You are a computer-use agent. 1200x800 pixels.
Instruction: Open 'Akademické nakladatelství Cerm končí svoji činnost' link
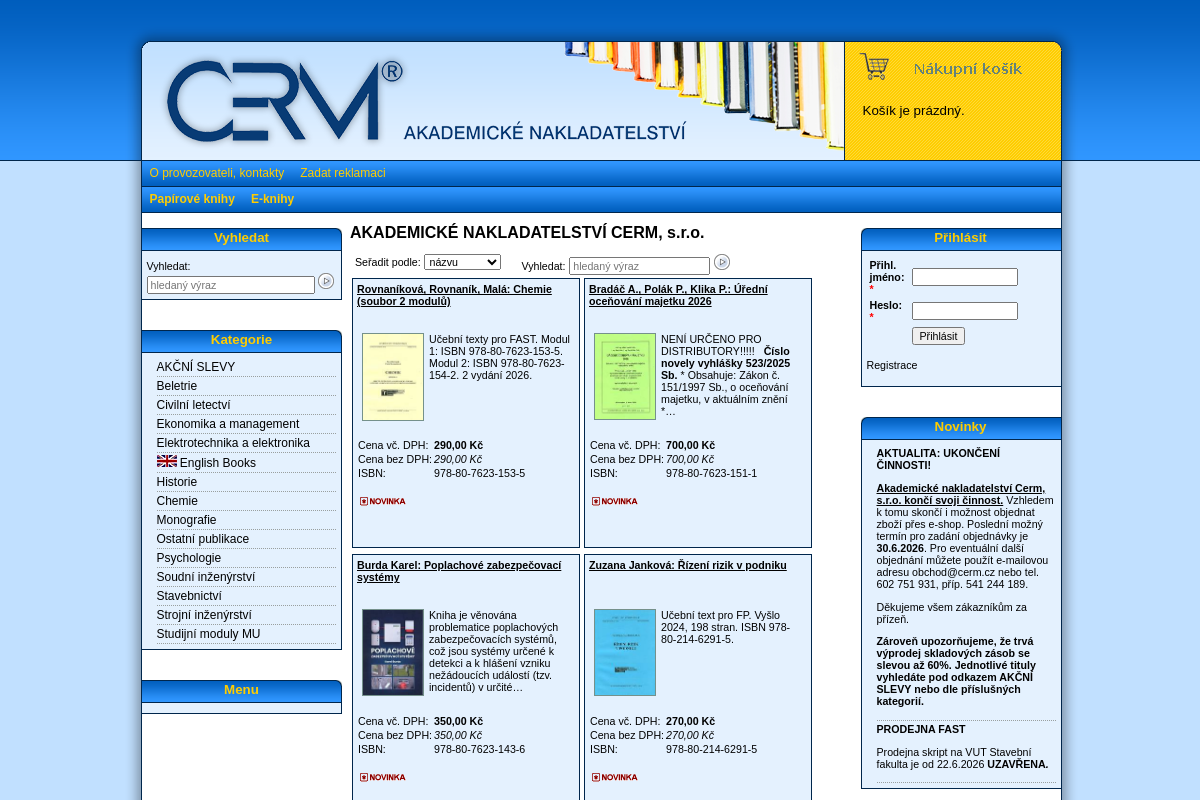tap(961, 494)
